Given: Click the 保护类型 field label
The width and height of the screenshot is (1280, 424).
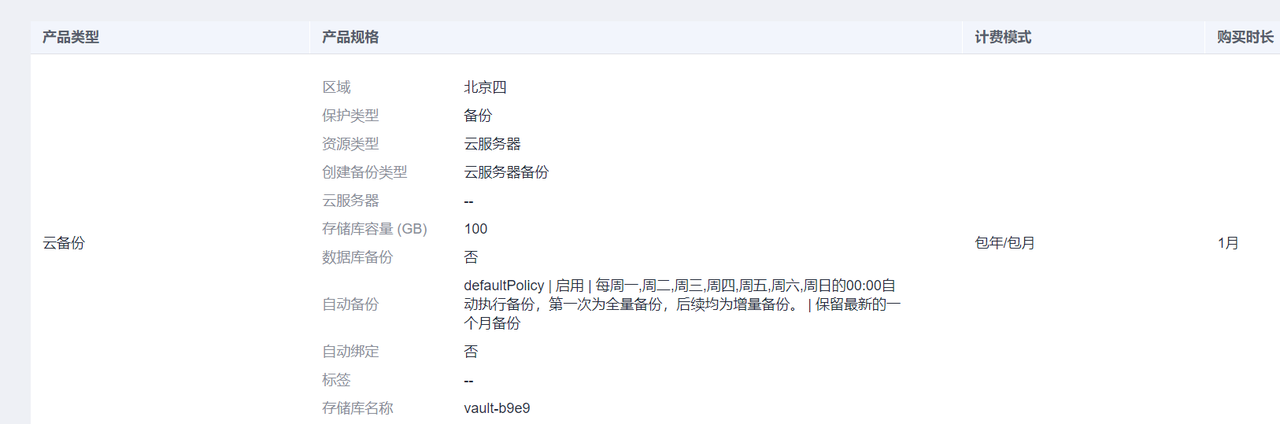Looking at the screenshot, I should click(x=350, y=115).
